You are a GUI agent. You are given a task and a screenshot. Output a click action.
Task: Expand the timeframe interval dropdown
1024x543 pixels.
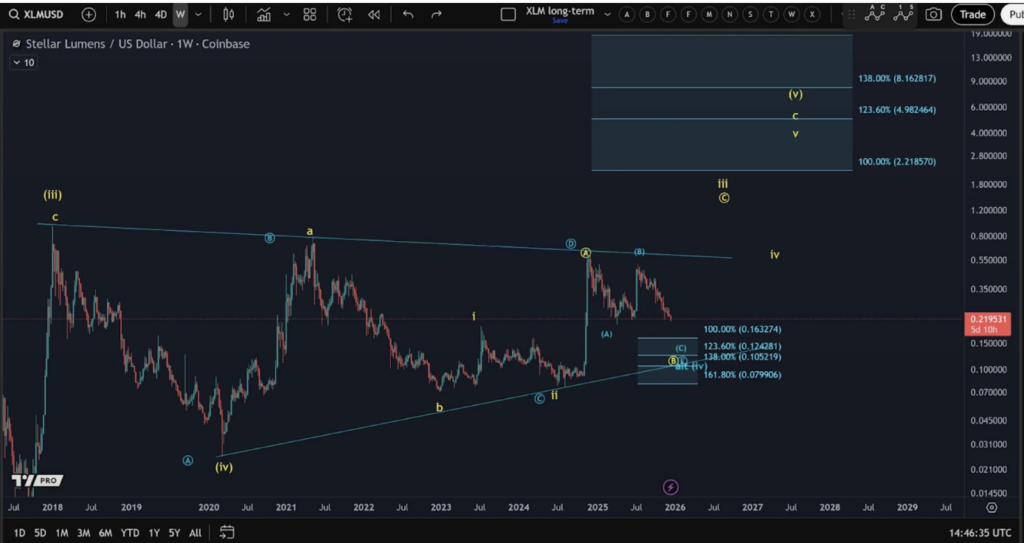199,14
